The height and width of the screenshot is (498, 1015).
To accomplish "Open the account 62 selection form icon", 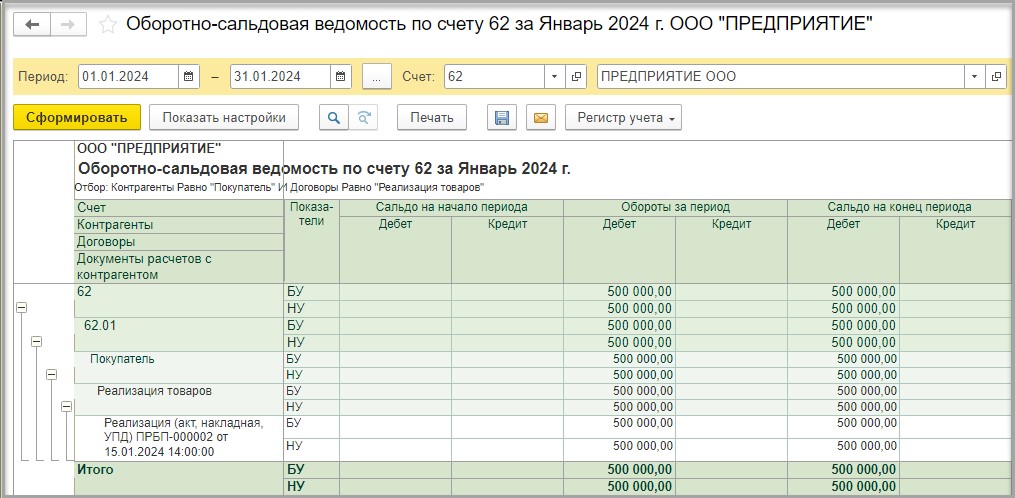I will click(576, 77).
